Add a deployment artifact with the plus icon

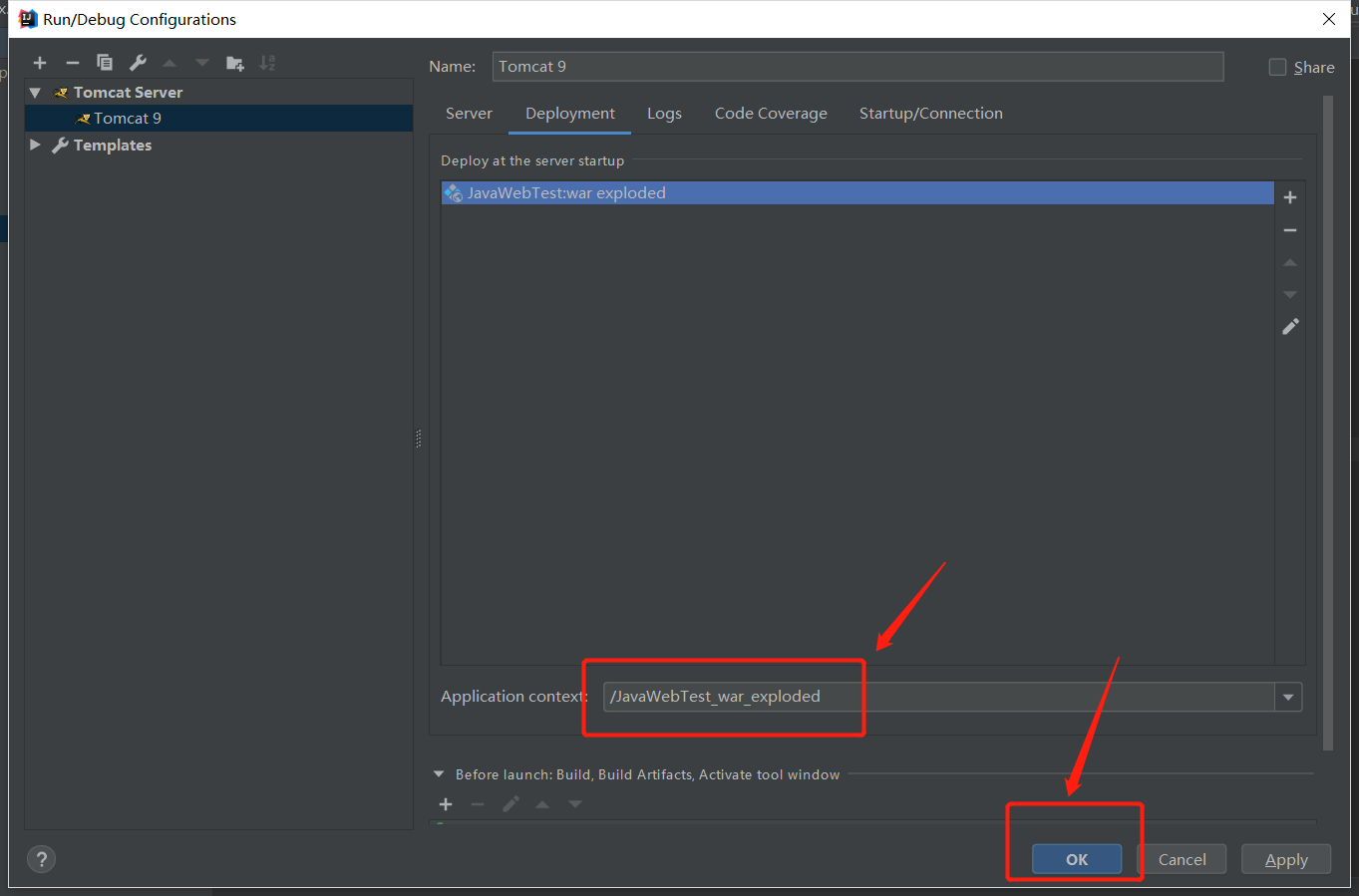pyautogui.click(x=1289, y=196)
